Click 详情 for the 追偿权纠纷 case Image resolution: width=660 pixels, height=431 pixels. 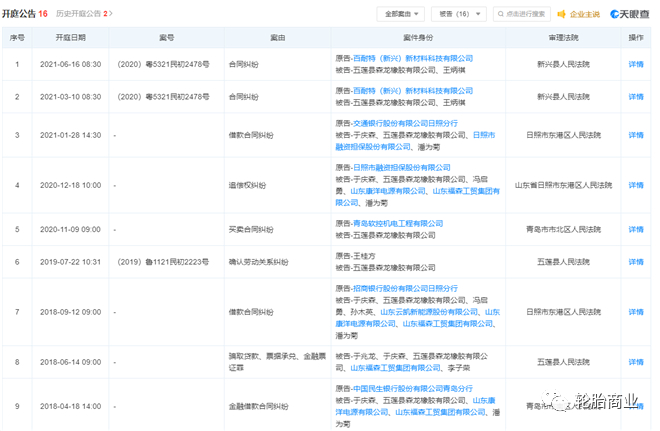tap(635, 186)
